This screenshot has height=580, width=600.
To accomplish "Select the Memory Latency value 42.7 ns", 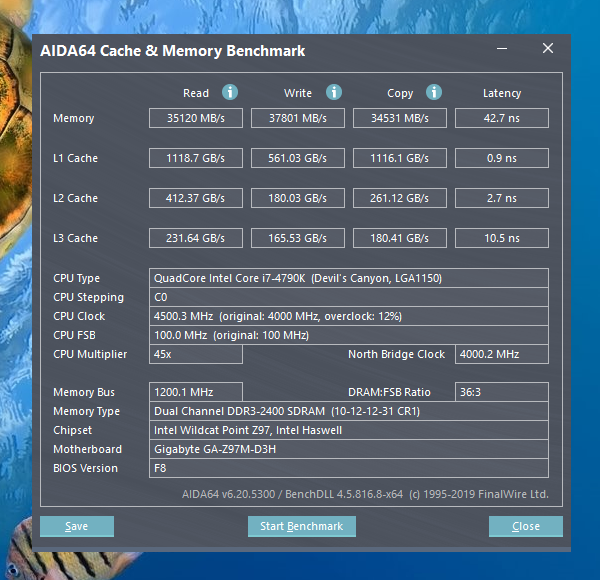I will tap(502, 118).
